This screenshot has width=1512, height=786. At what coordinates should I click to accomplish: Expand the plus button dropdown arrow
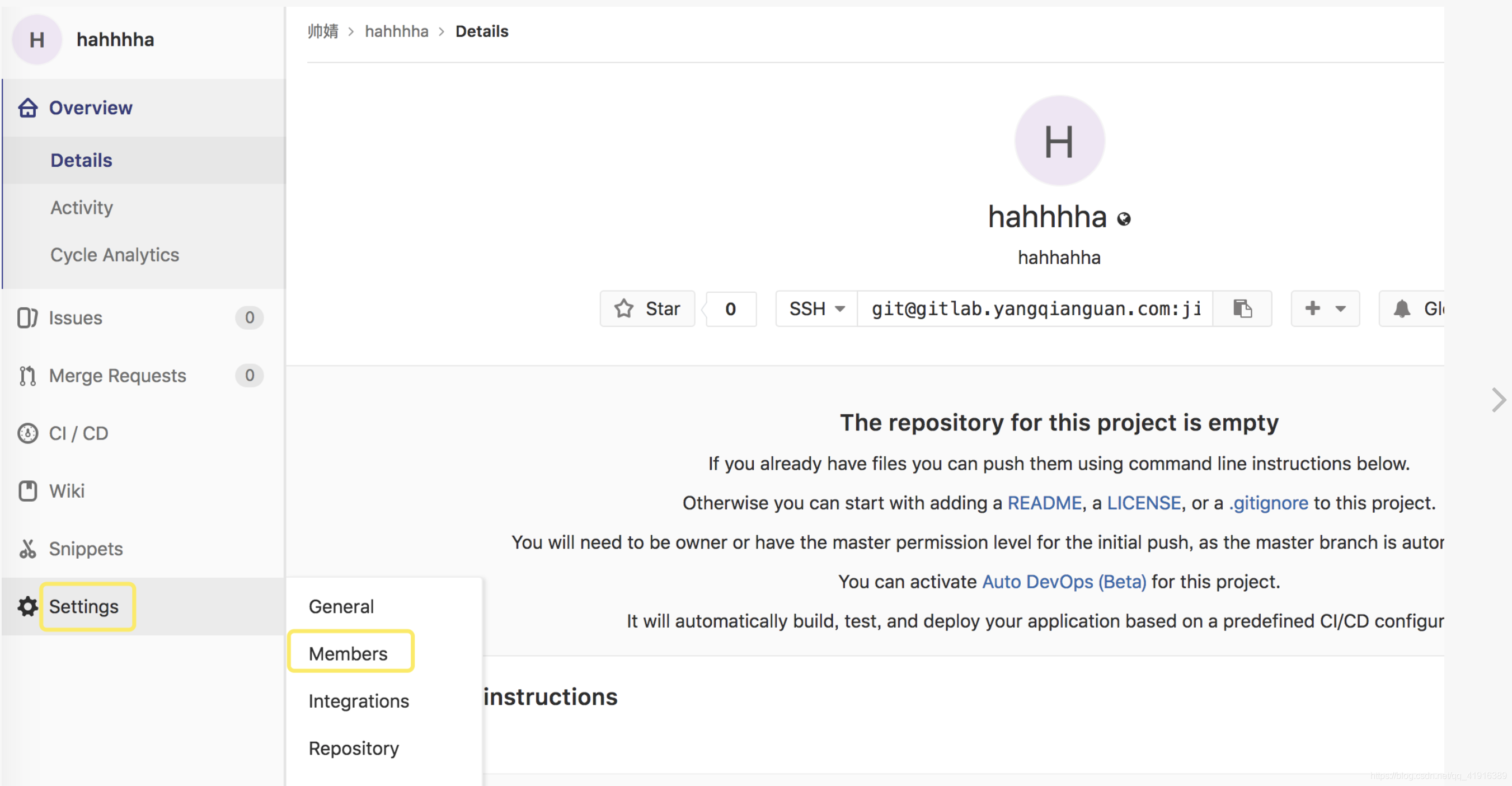[1341, 308]
